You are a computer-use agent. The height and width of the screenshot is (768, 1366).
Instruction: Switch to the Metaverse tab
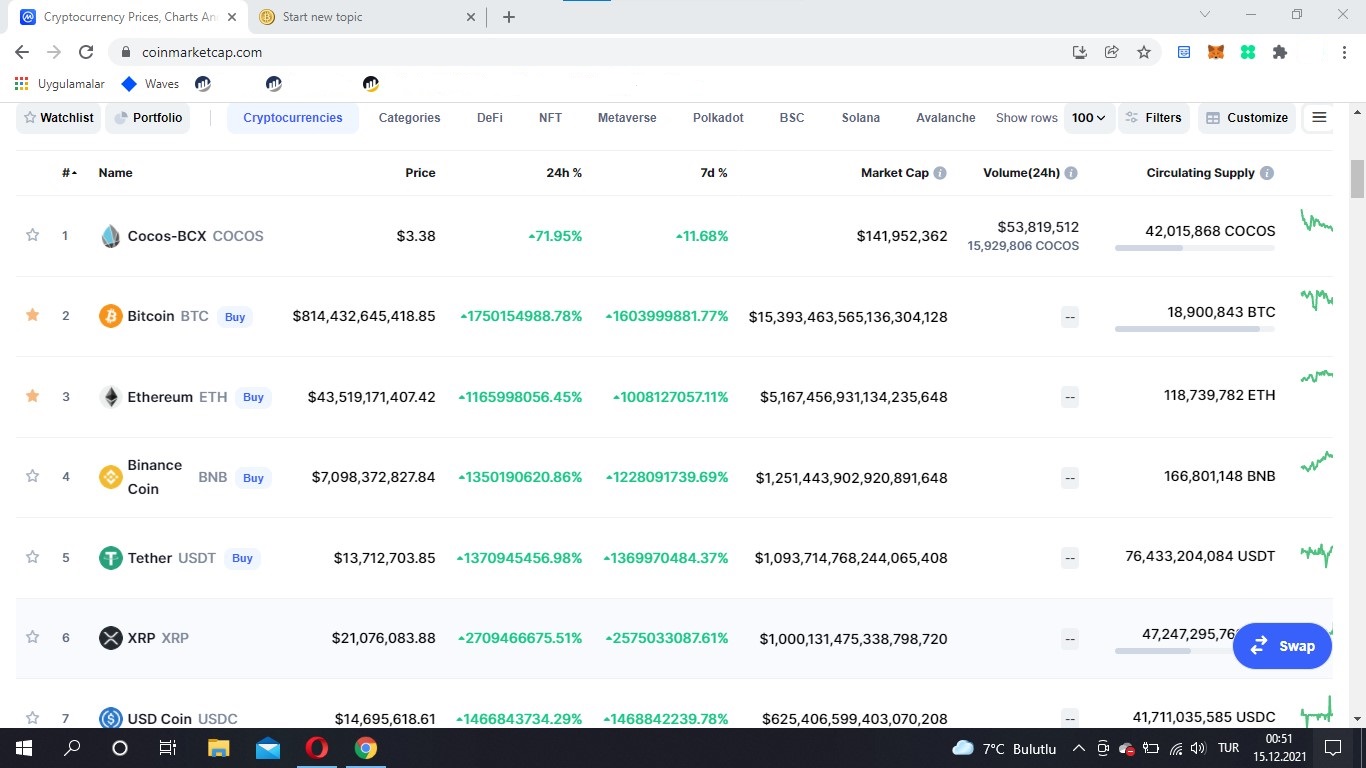pyautogui.click(x=627, y=118)
